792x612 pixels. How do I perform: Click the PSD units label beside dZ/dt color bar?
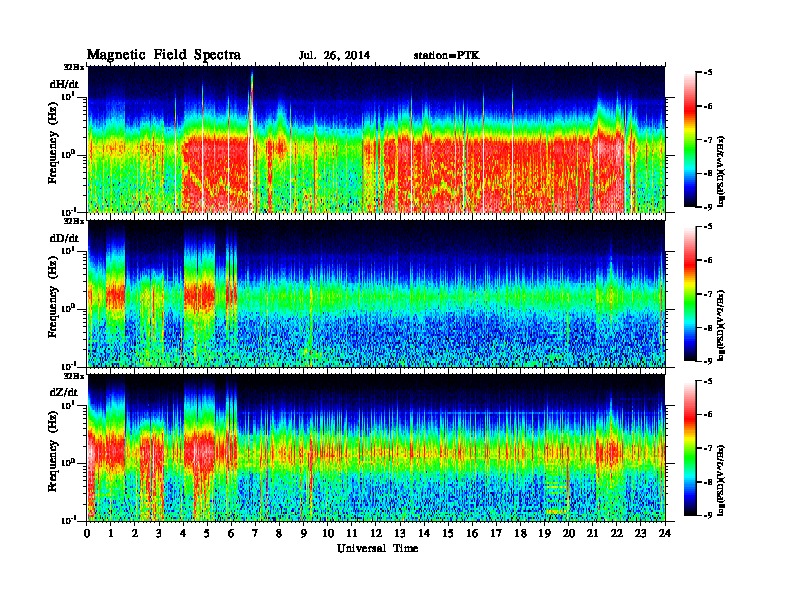click(721, 480)
